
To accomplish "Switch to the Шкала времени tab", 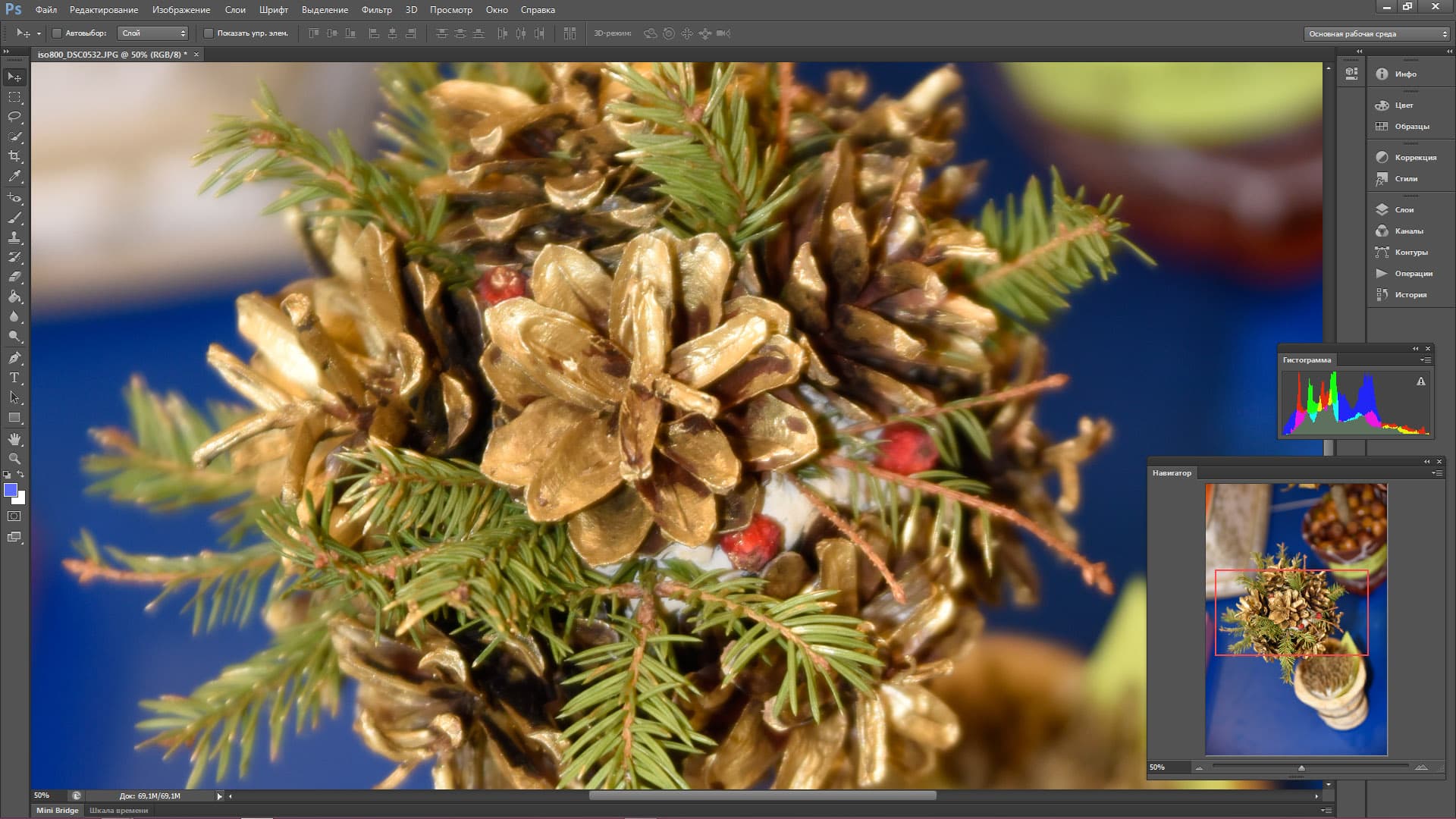I will (118, 810).
